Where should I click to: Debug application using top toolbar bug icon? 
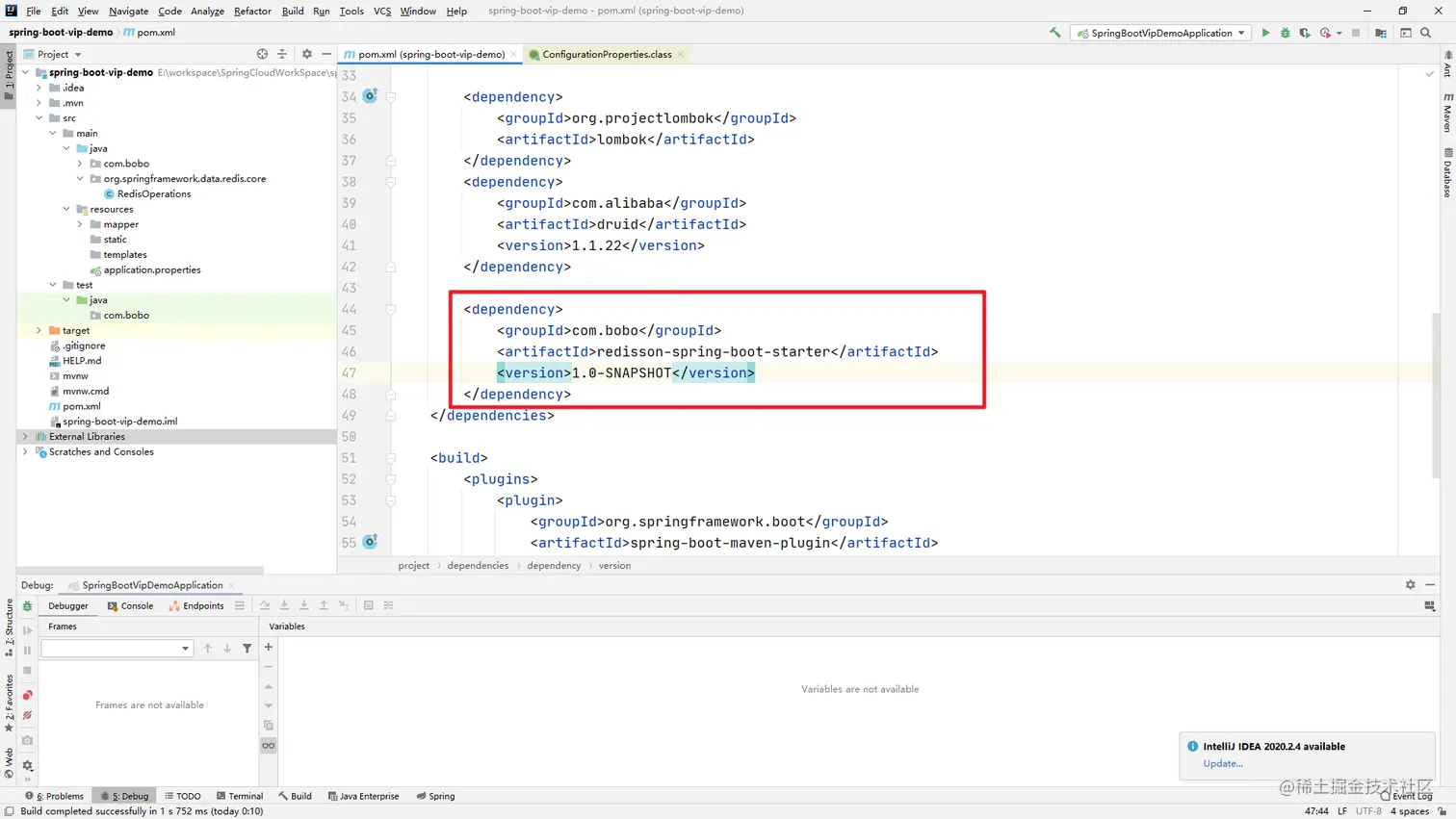pyautogui.click(x=1285, y=33)
